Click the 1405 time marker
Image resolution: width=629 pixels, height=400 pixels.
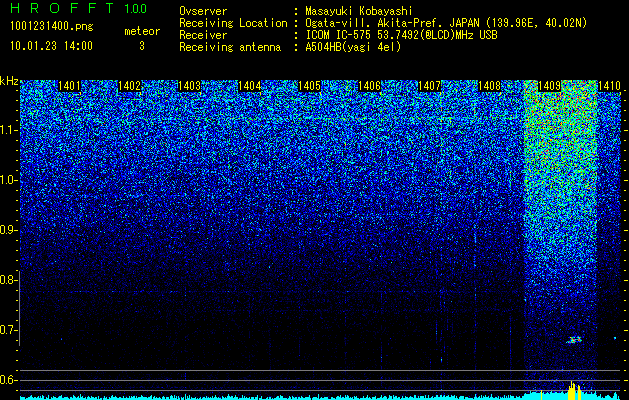click(x=309, y=86)
